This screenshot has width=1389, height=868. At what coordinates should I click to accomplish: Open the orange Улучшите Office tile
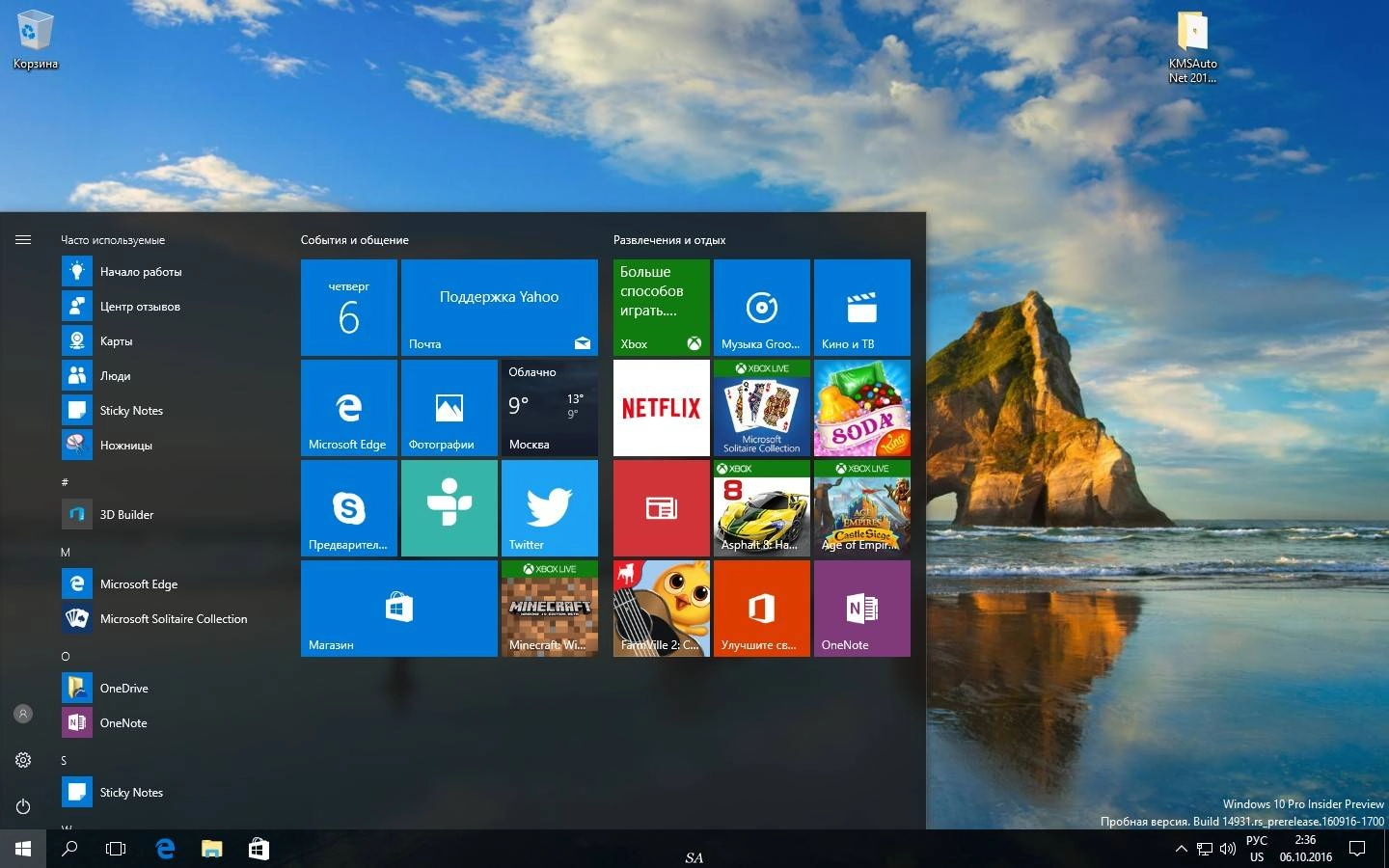pos(762,609)
